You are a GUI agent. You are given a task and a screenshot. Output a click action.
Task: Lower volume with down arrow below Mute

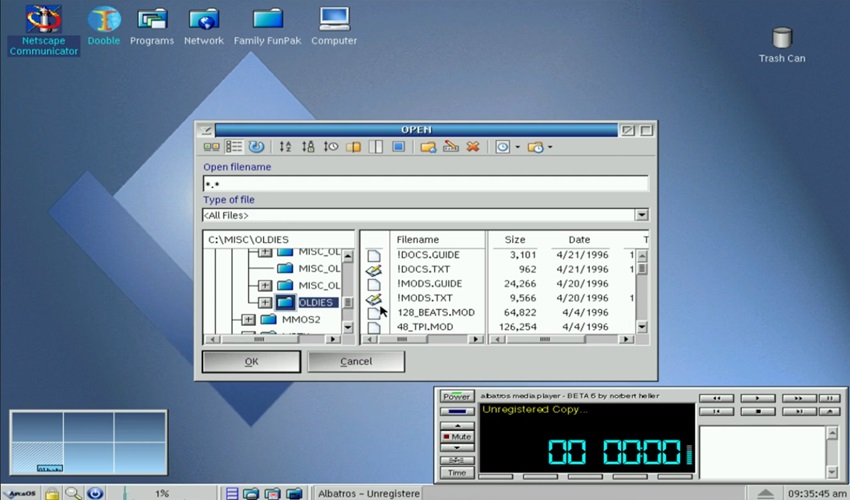point(457,447)
